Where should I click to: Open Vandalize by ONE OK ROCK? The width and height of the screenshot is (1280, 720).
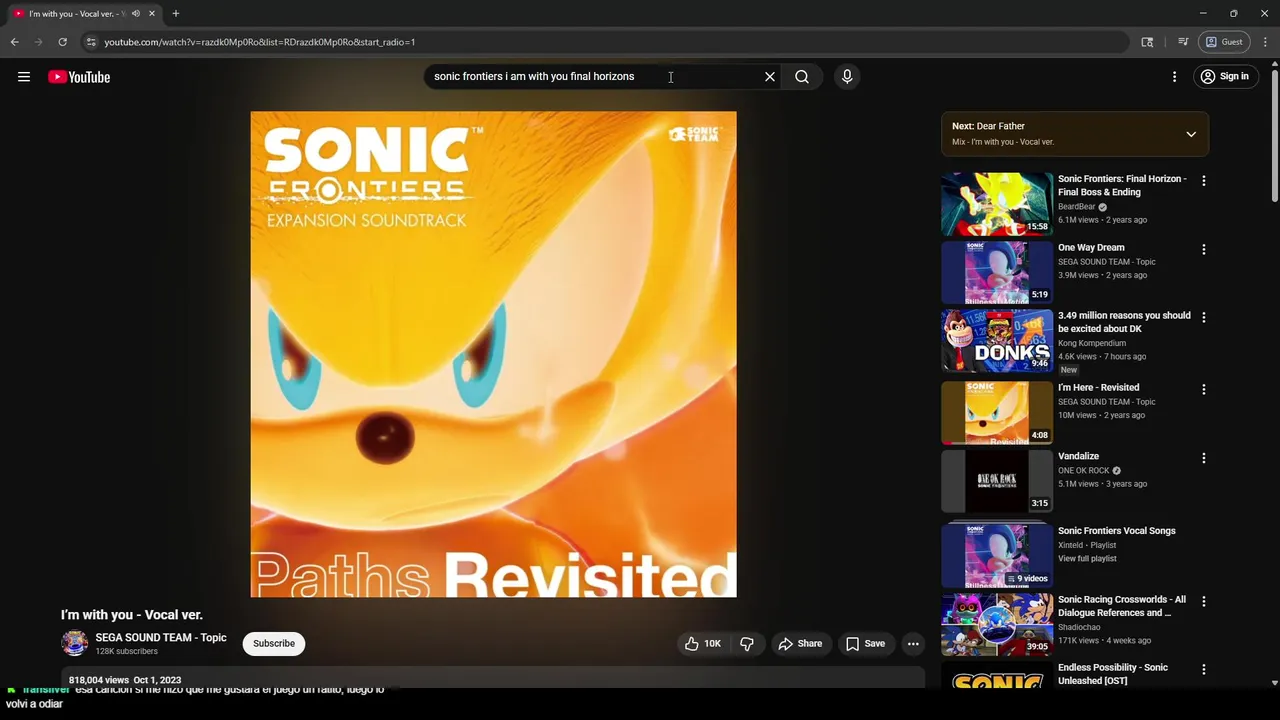[1078, 456]
